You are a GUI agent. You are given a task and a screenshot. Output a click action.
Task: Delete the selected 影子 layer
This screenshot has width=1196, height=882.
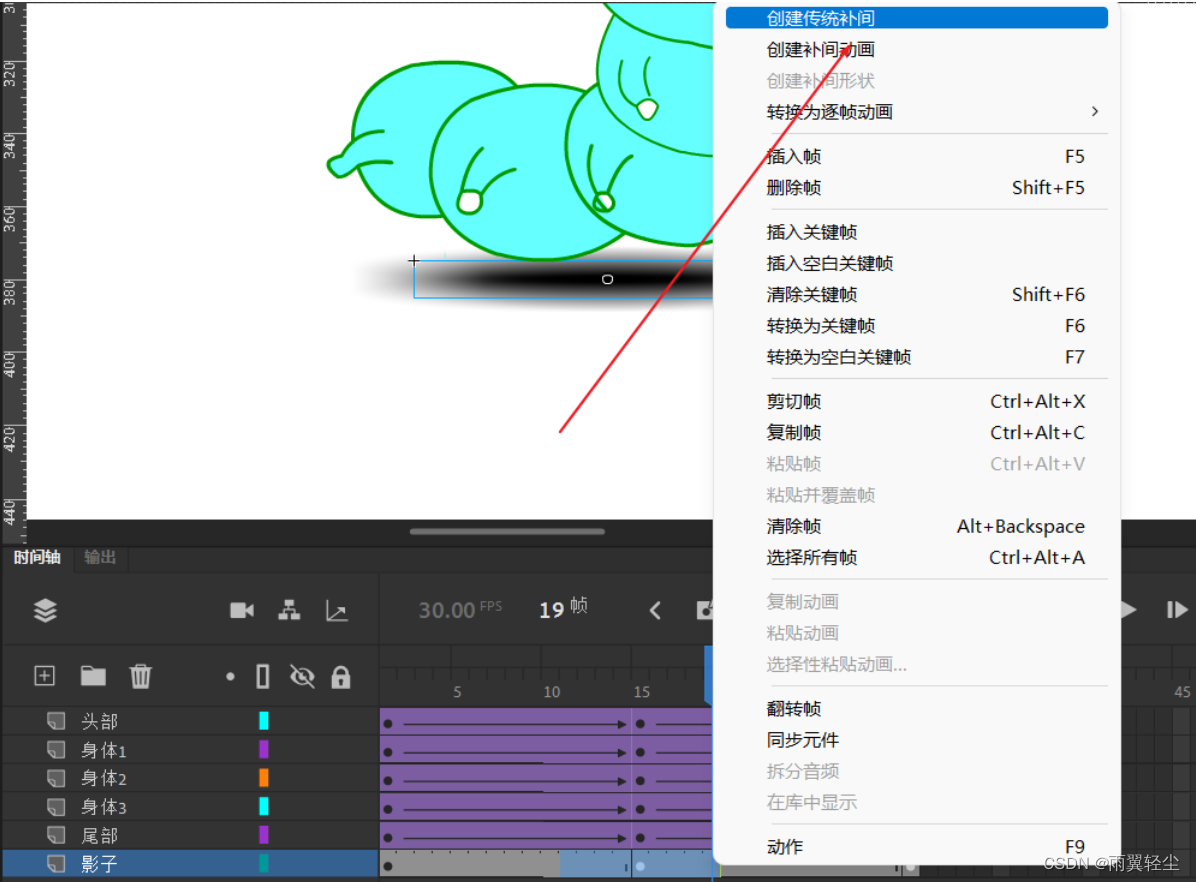[x=141, y=676]
